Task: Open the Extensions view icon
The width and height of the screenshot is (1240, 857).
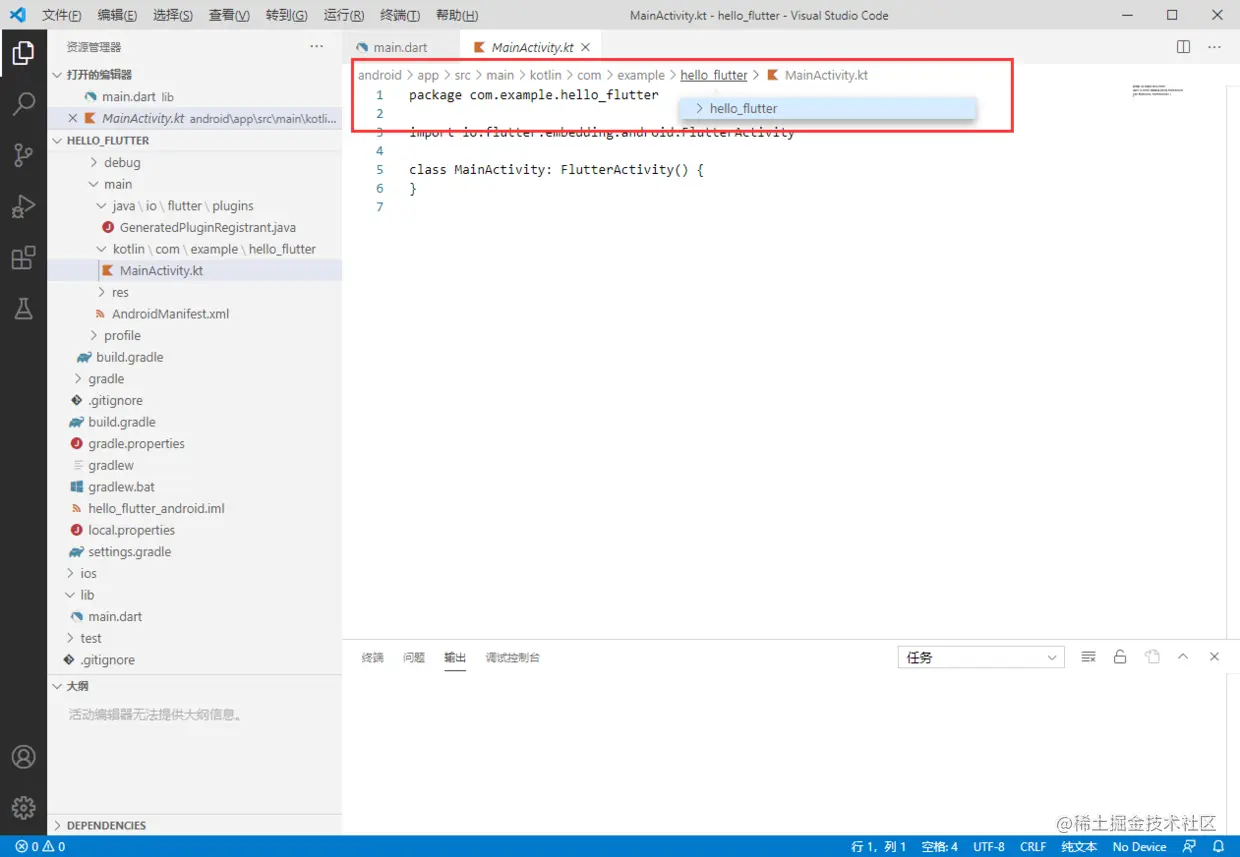Action: pos(23,258)
